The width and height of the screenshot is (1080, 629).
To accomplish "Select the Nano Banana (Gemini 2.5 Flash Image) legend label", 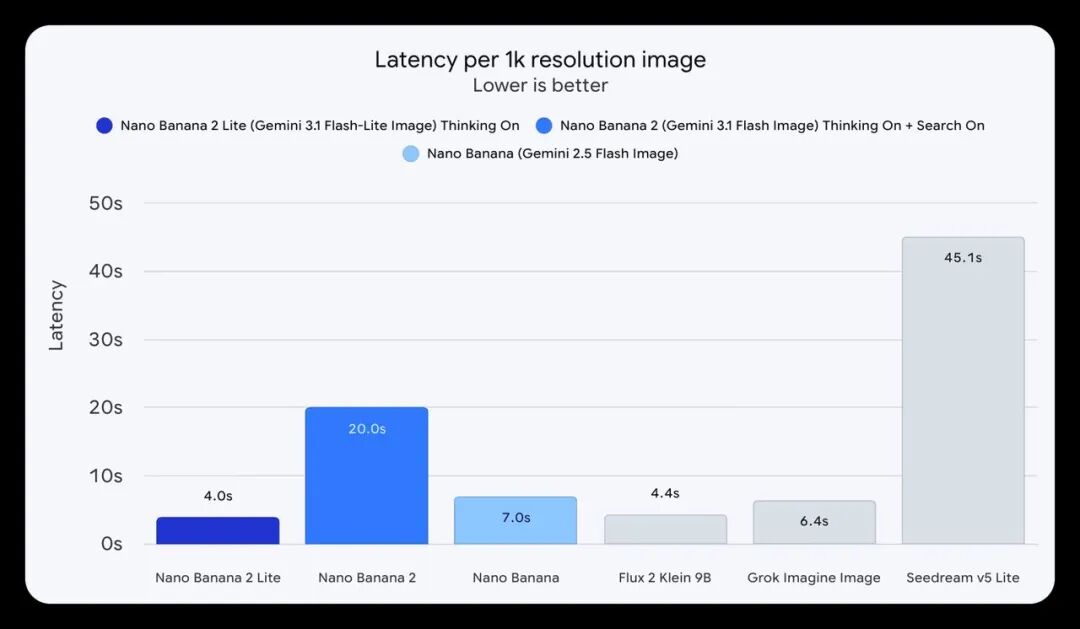I will [x=552, y=154].
